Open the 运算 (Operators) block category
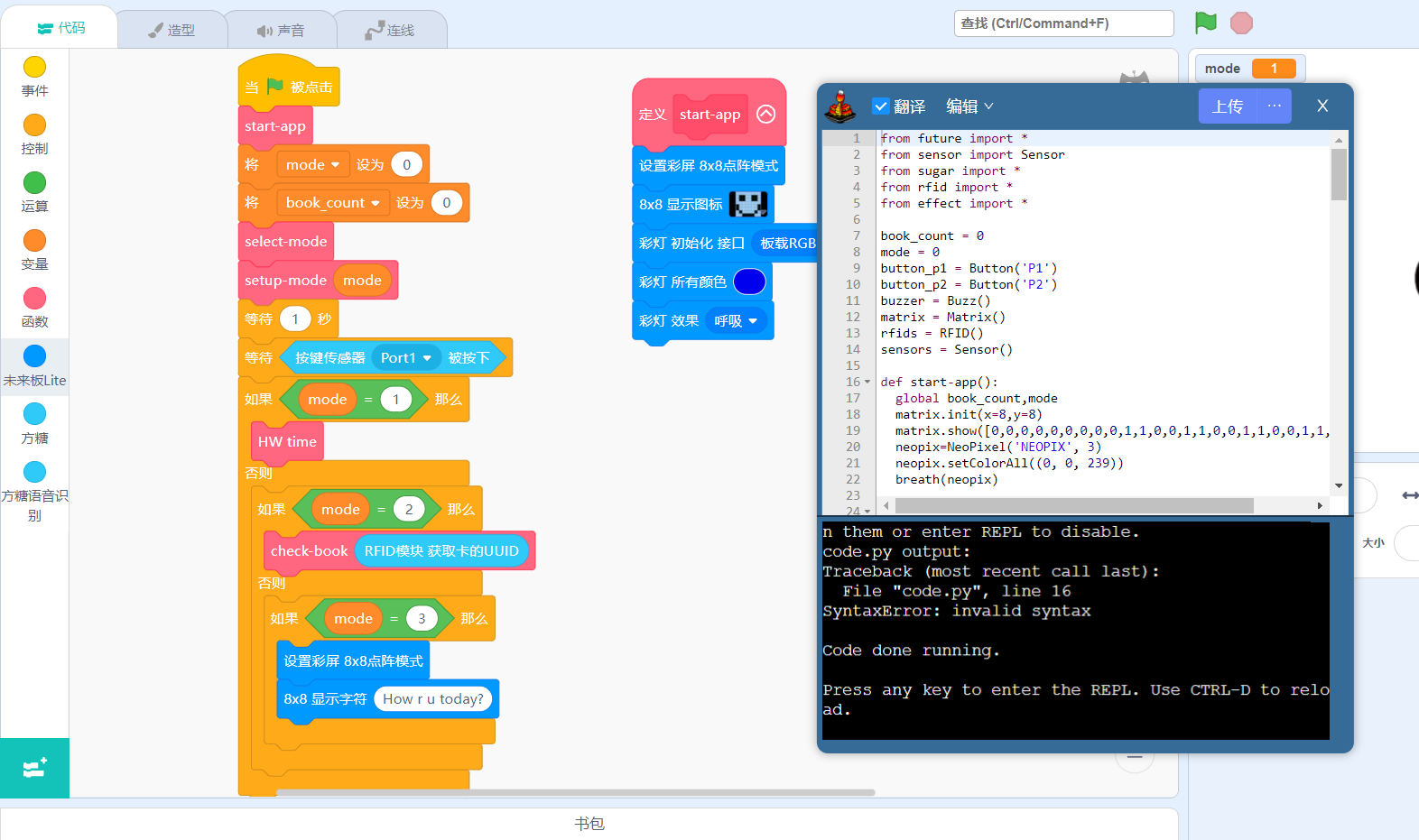The width and height of the screenshot is (1419, 840). coord(34,192)
